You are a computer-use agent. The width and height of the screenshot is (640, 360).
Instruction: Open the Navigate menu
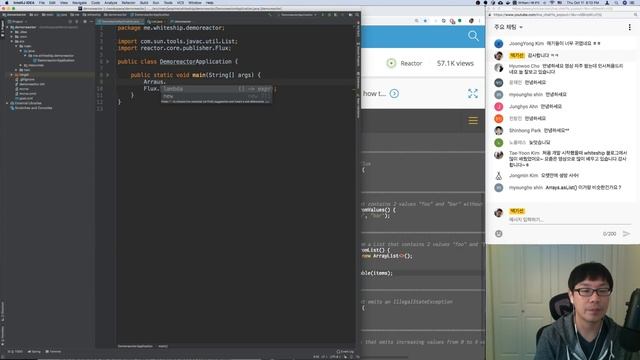pos(79,3)
